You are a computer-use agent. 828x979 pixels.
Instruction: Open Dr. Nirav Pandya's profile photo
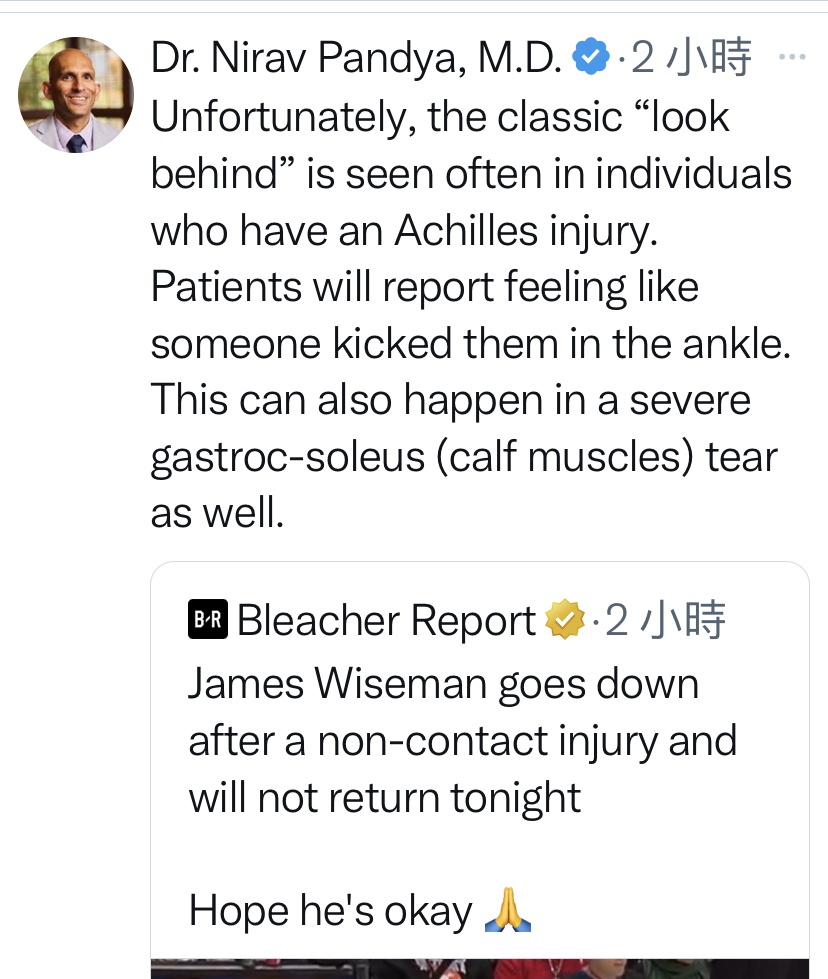76,95
